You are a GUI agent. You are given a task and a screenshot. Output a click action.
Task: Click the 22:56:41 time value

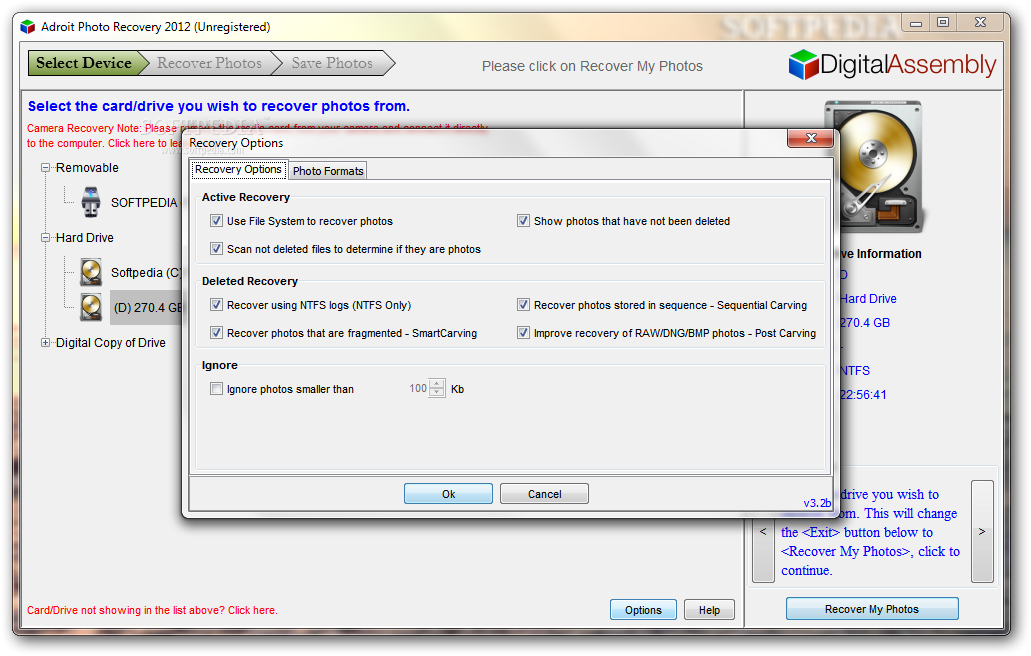click(x=863, y=394)
